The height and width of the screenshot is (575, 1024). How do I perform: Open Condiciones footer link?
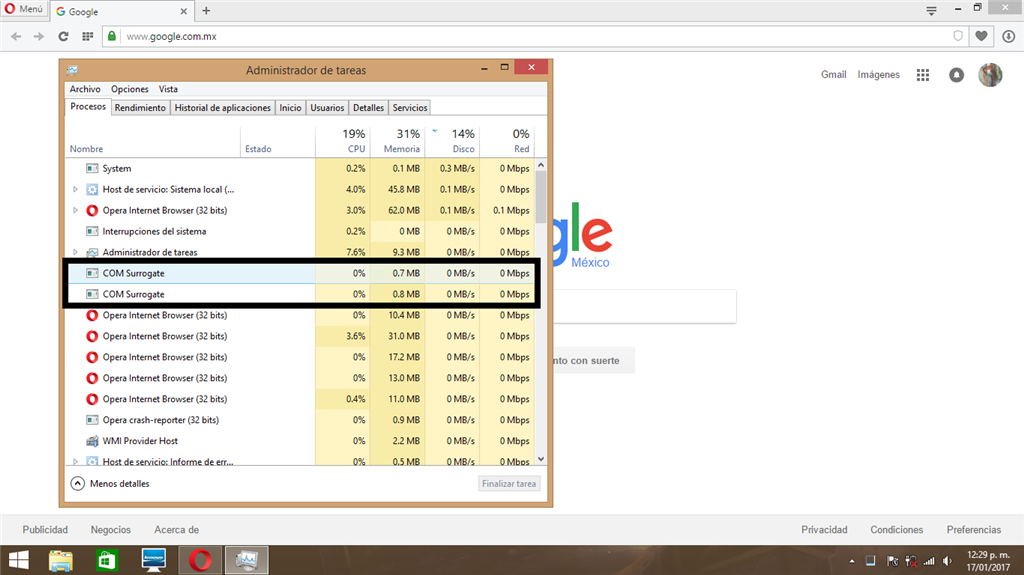(897, 530)
